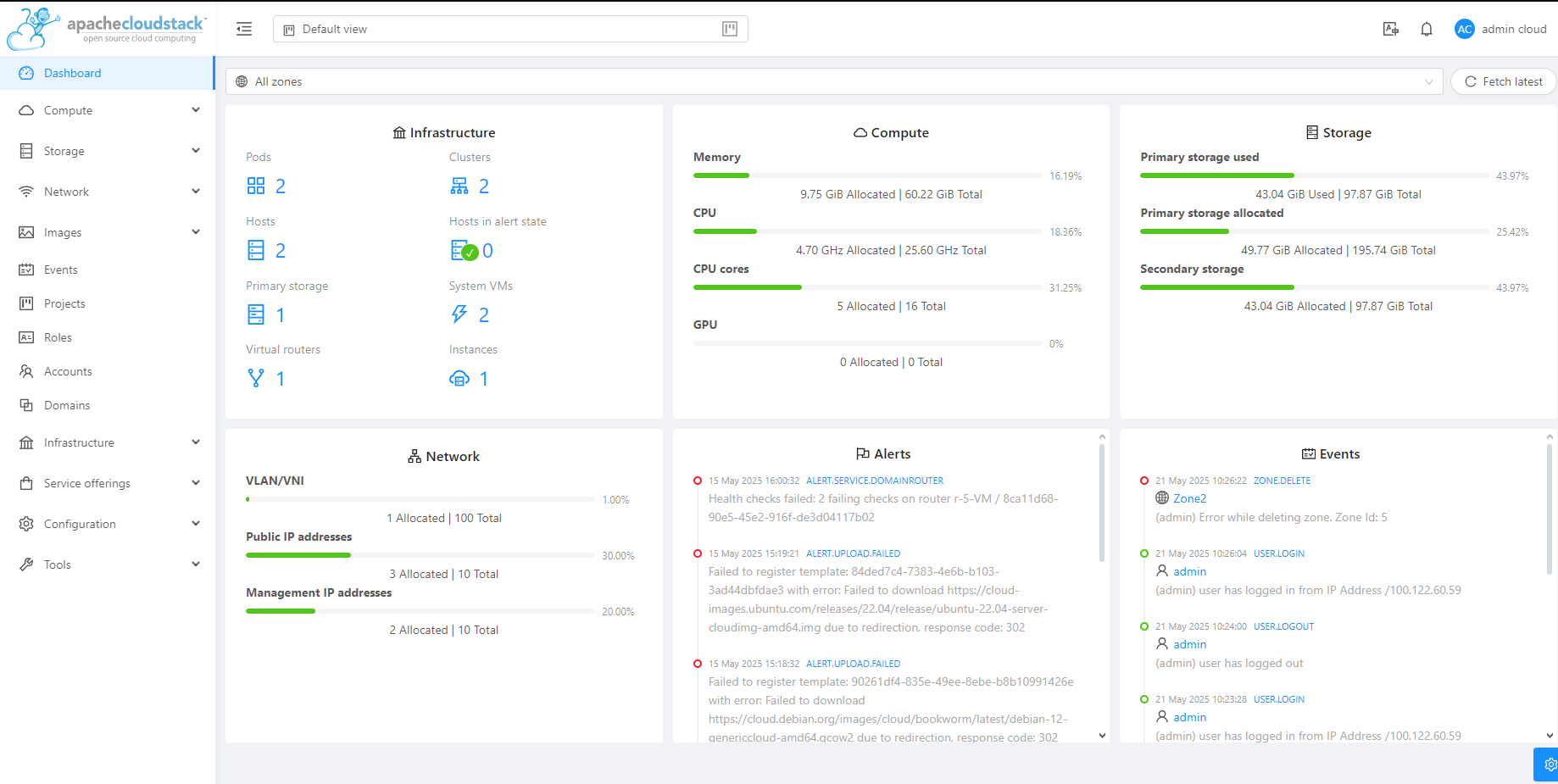1558x784 pixels.
Task: Open the Storage panel heading
Action: [1338, 132]
